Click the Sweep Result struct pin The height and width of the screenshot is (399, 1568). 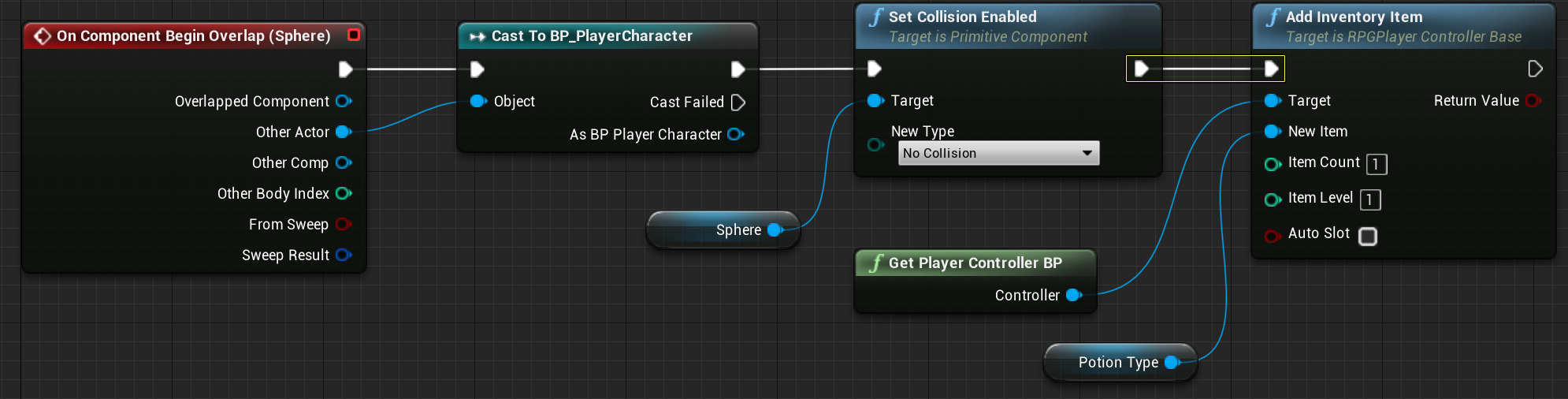[343, 255]
